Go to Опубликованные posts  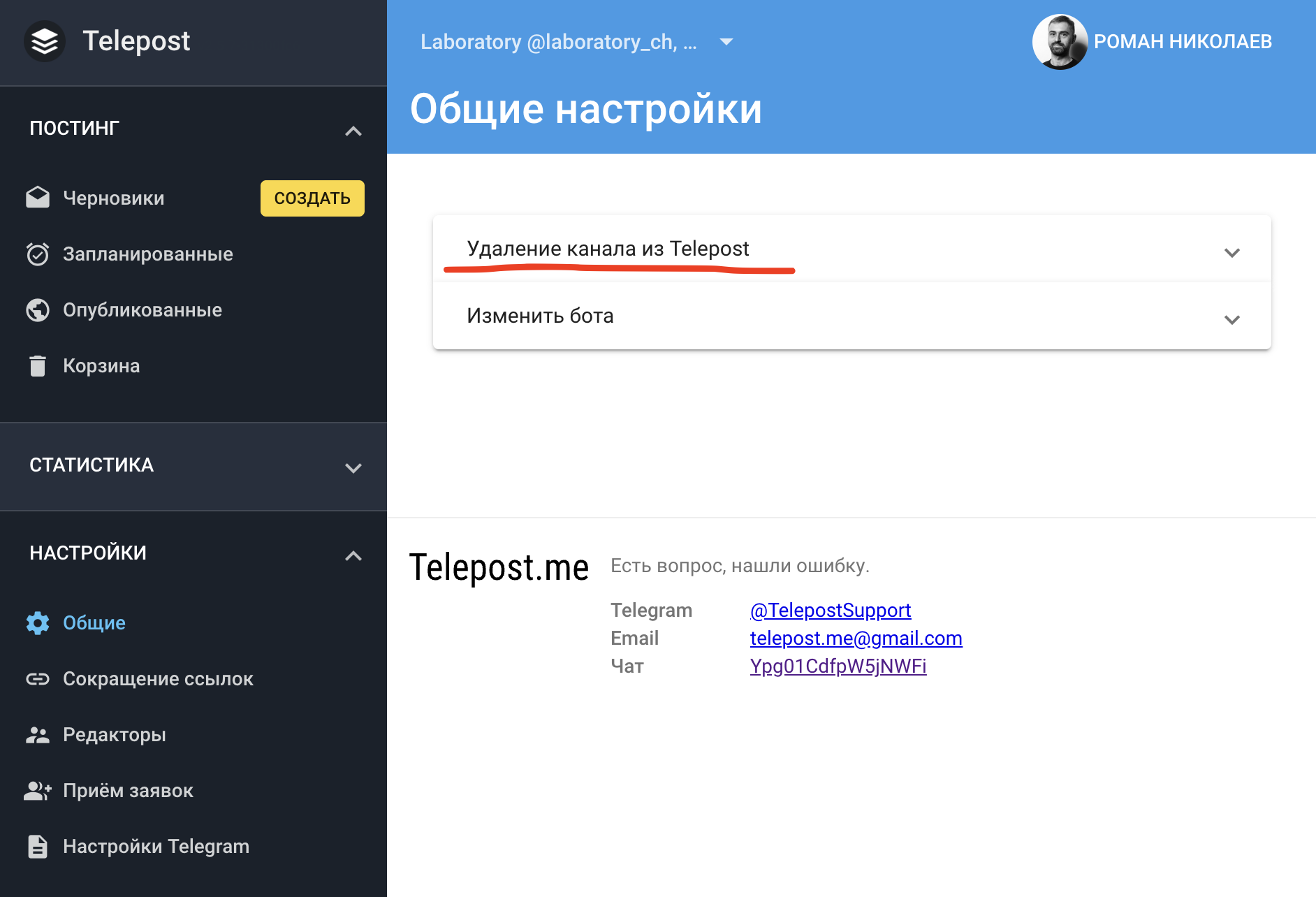pyautogui.click(x=142, y=309)
